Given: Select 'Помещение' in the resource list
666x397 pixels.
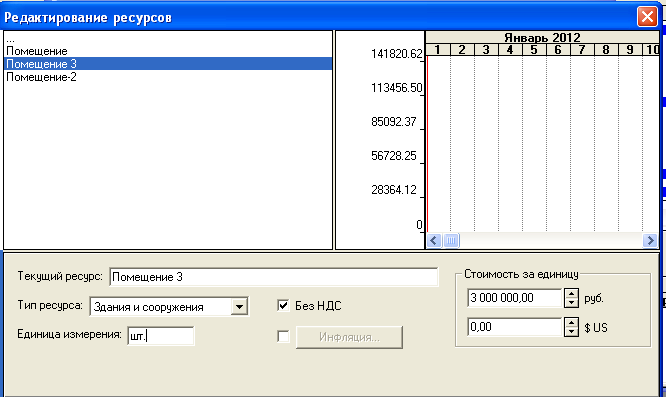Looking at the screenshot, I should point(168,51).
